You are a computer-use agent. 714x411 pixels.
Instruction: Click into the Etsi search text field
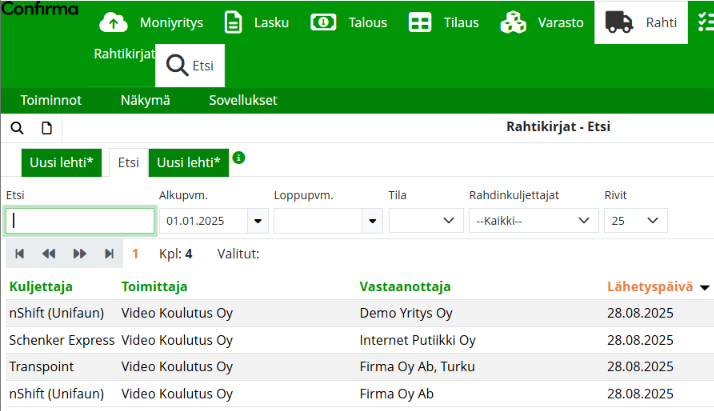[x=80, y=221]
